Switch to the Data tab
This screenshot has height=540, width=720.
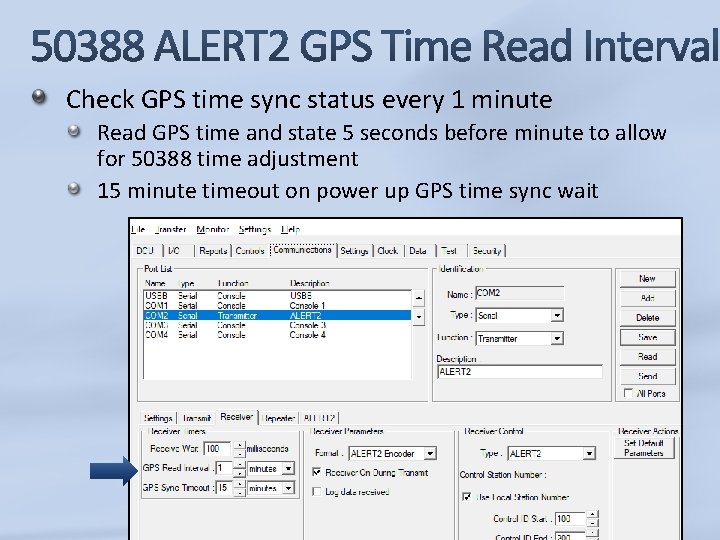[x=418, y=251]
